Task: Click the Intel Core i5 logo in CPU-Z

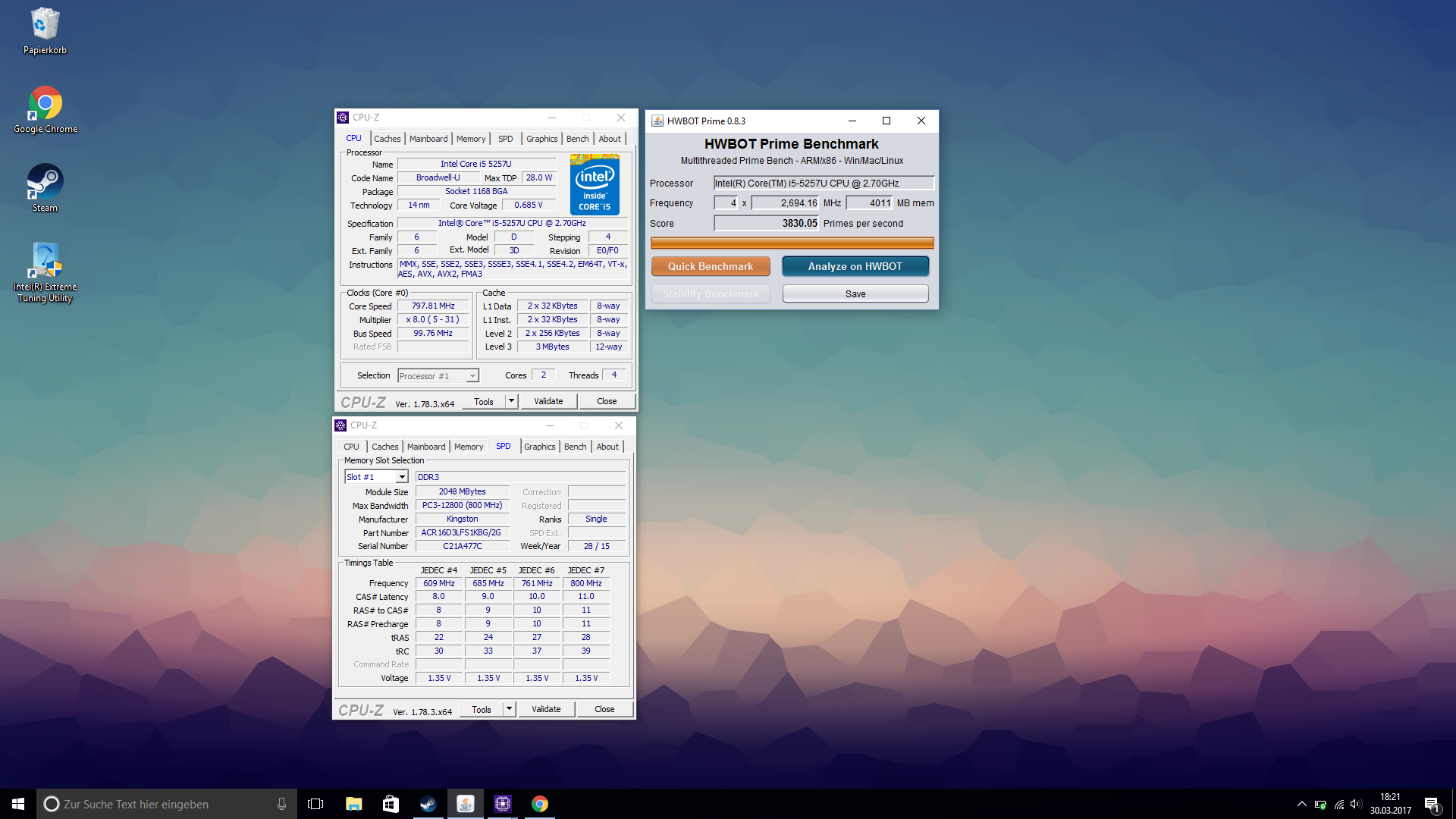Action: (595, 185)
